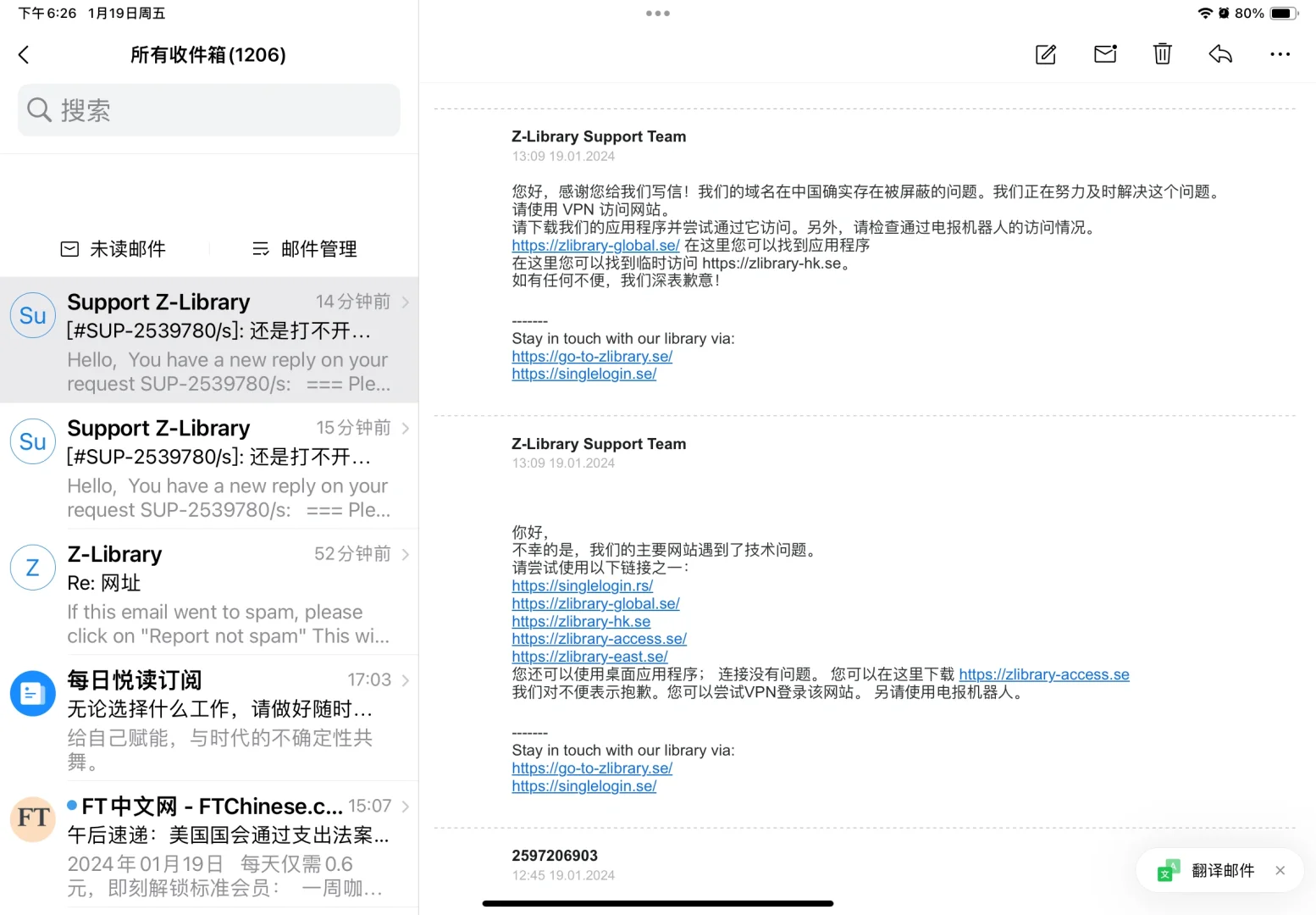Open the https://zlibrary-access.se/ list link
This screenshot has height=915, width=1316.
[599, 639]
